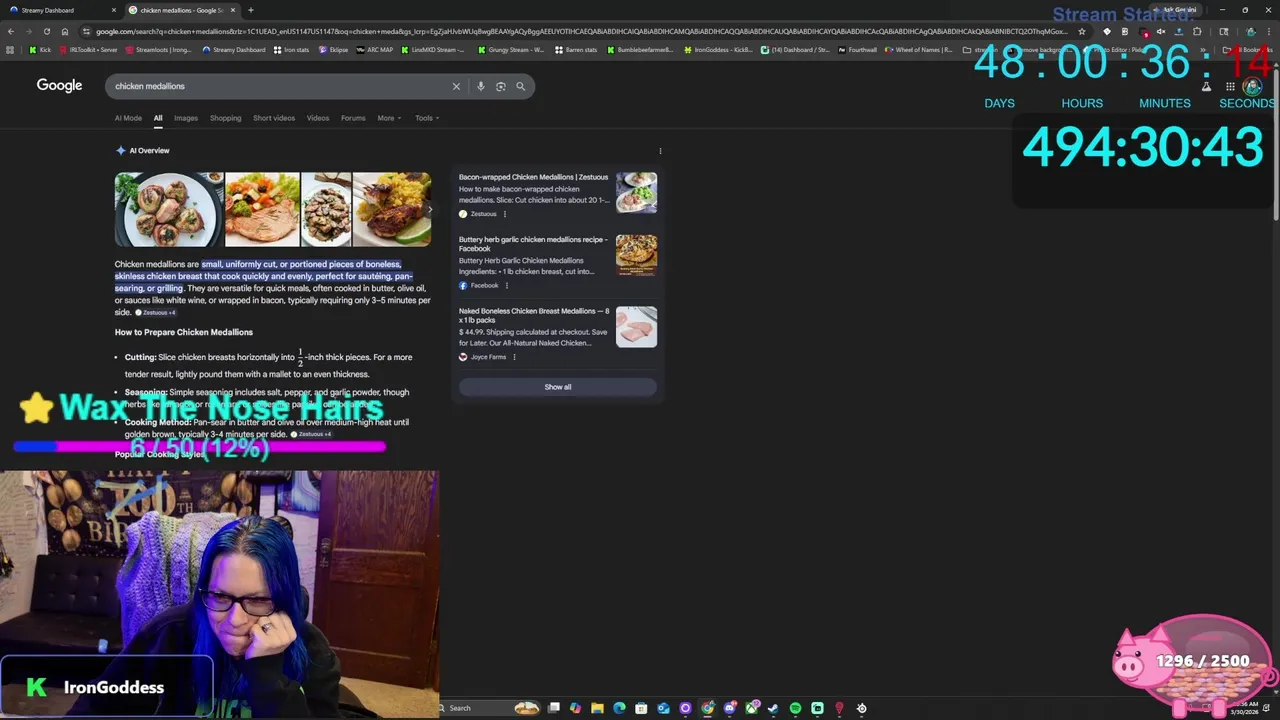Open Steam from taskbar
Image resolution: width=1280 pixels, height=720 pixels.
[x=773, y=708]
